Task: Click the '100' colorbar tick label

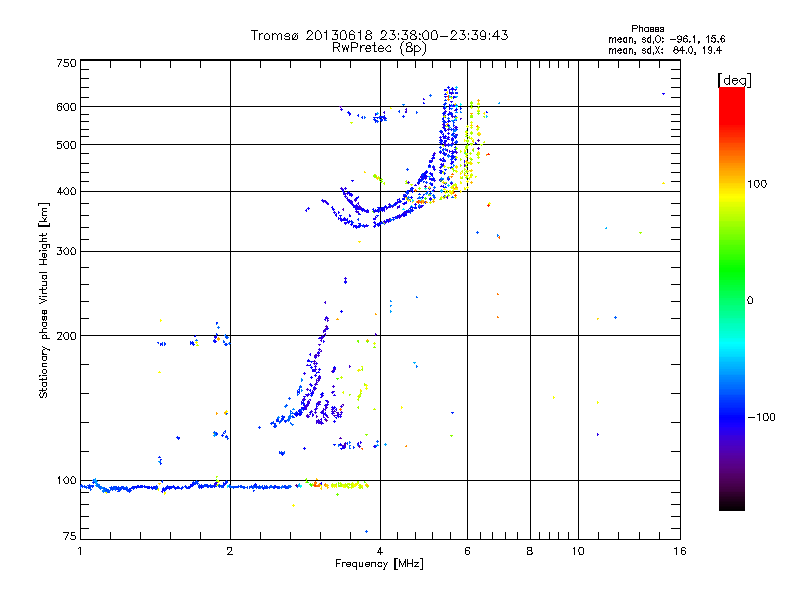Action: 757,184
